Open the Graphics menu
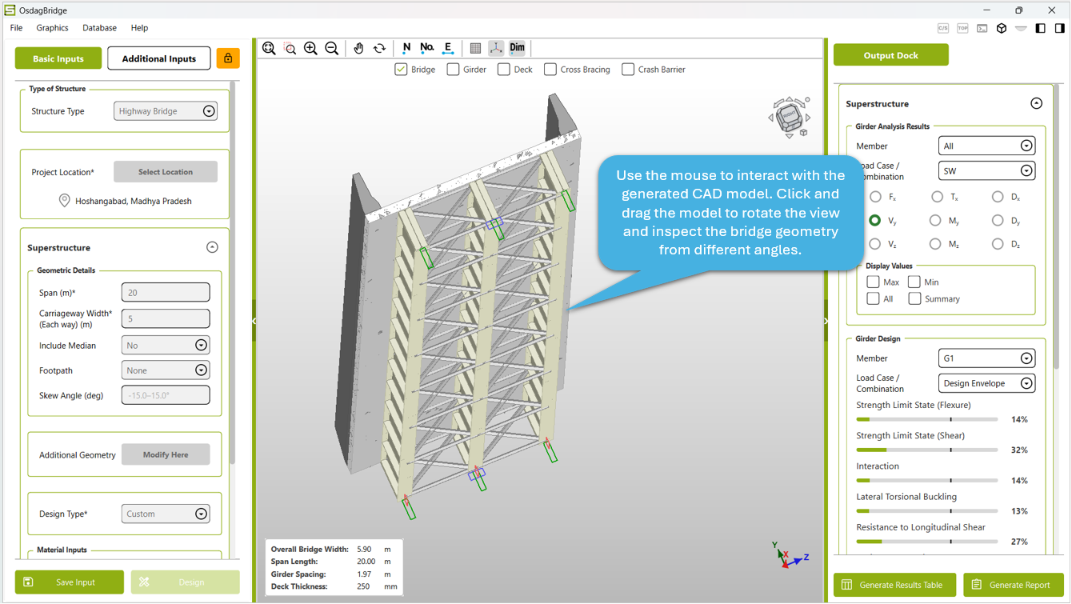1071x604 pixels. (53, 28)
